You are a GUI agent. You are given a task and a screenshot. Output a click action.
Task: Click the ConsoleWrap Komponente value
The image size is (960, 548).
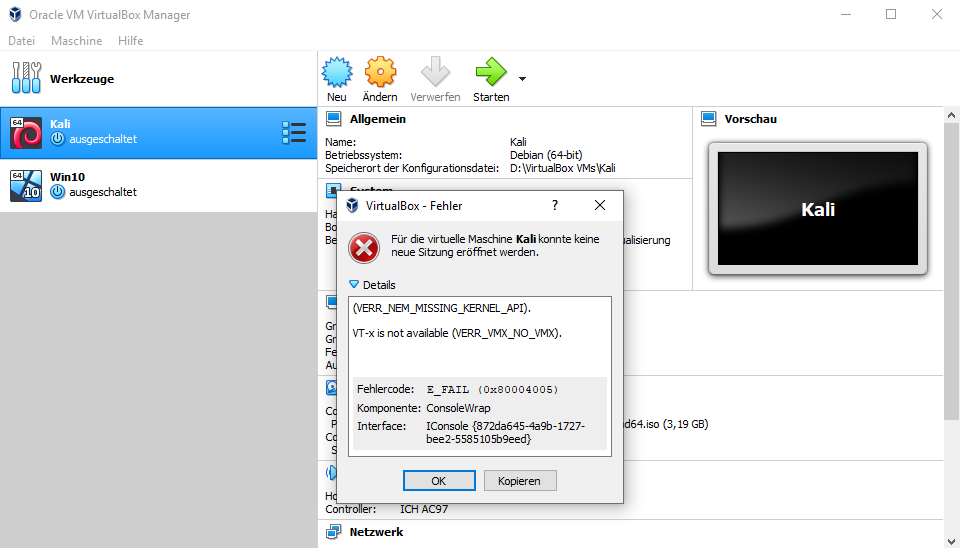(x=458, y=408)
